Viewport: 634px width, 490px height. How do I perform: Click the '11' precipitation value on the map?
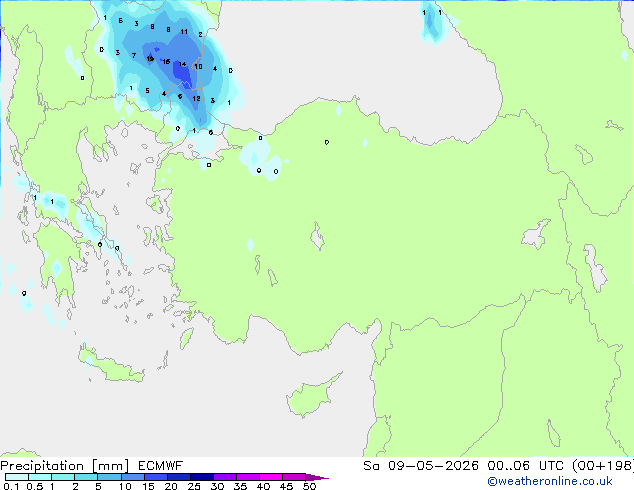(184, 32)
